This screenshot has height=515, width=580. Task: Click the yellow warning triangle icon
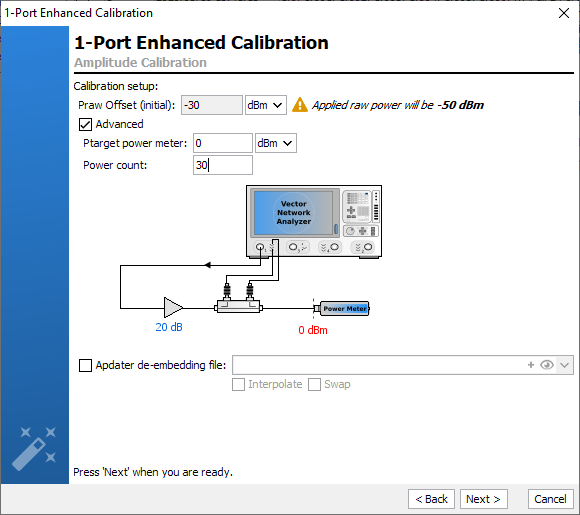click(300, 105)
